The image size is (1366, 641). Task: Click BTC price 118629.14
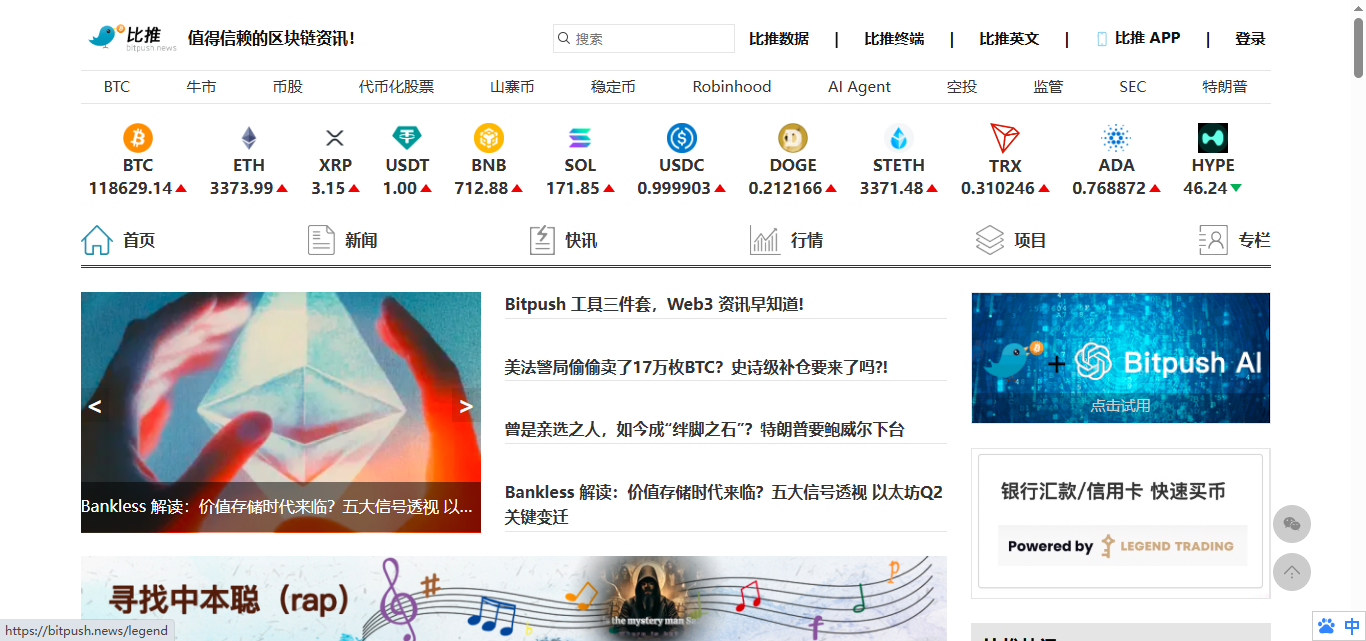[130, 188]
